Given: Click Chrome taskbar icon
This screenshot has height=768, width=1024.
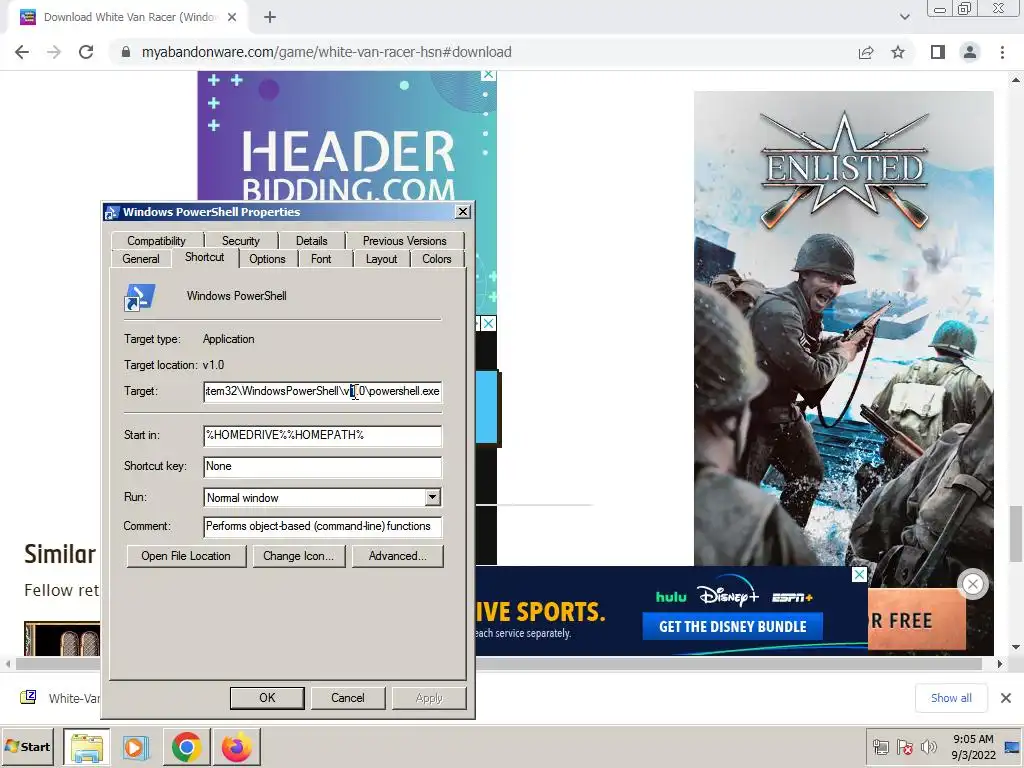Looking at the screenshot, I should 186,747.
